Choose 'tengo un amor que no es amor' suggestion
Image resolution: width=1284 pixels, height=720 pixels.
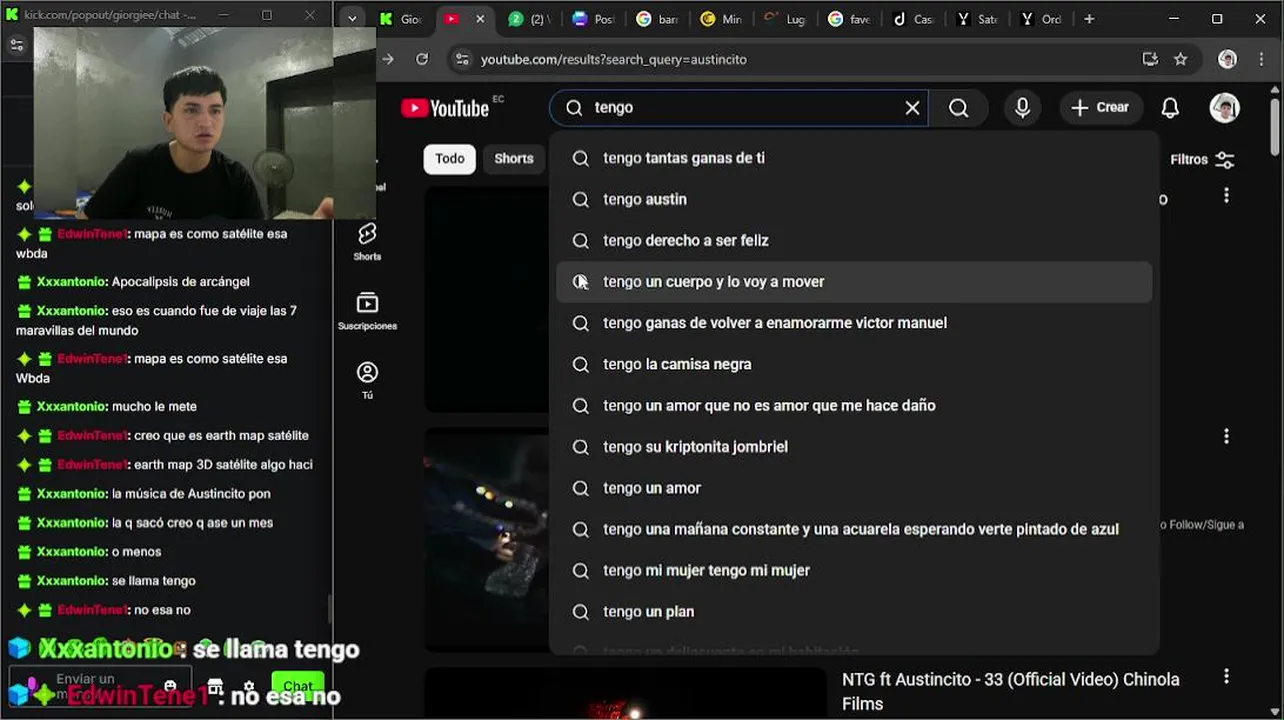[x=854, y=405]
